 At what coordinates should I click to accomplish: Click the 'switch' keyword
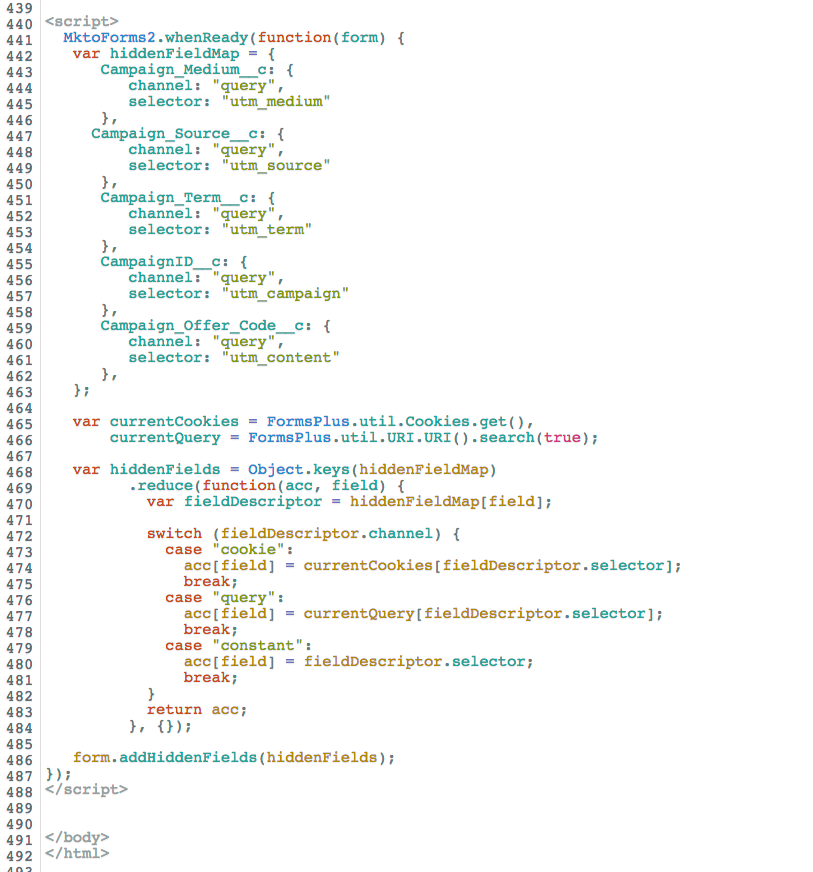(x=174, y=534)
